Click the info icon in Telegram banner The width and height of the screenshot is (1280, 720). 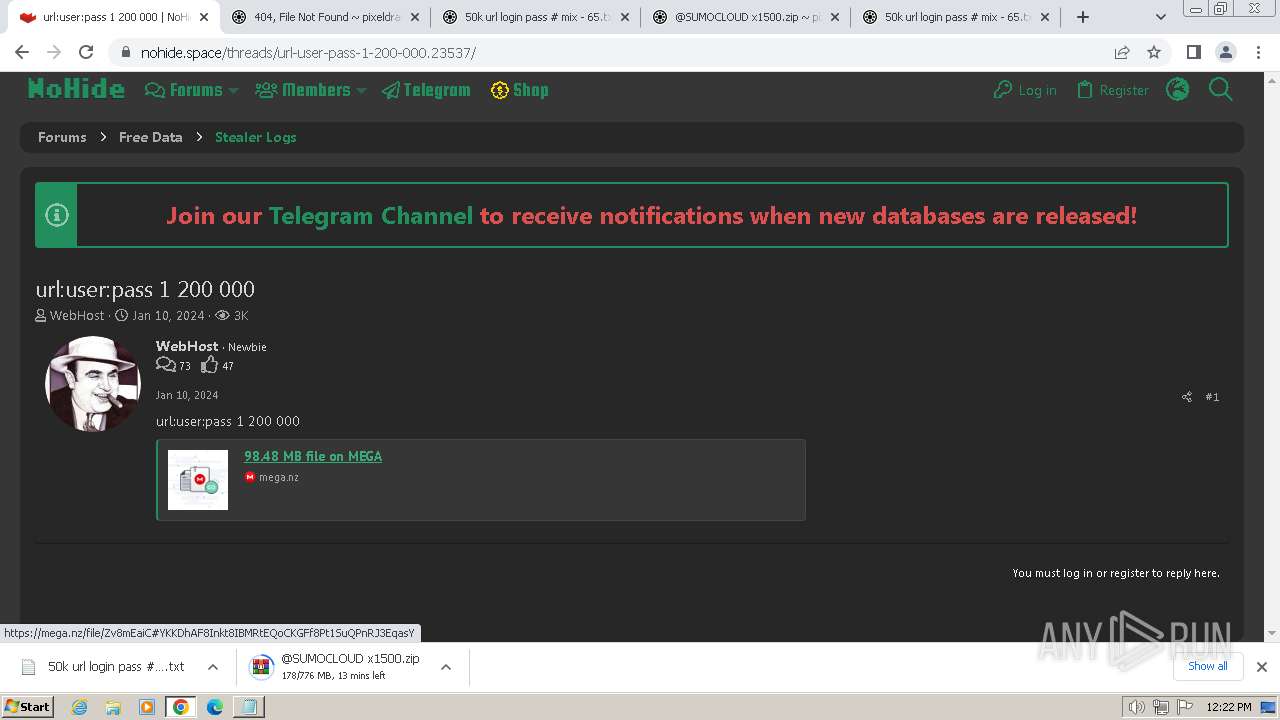tap(57, 215)
